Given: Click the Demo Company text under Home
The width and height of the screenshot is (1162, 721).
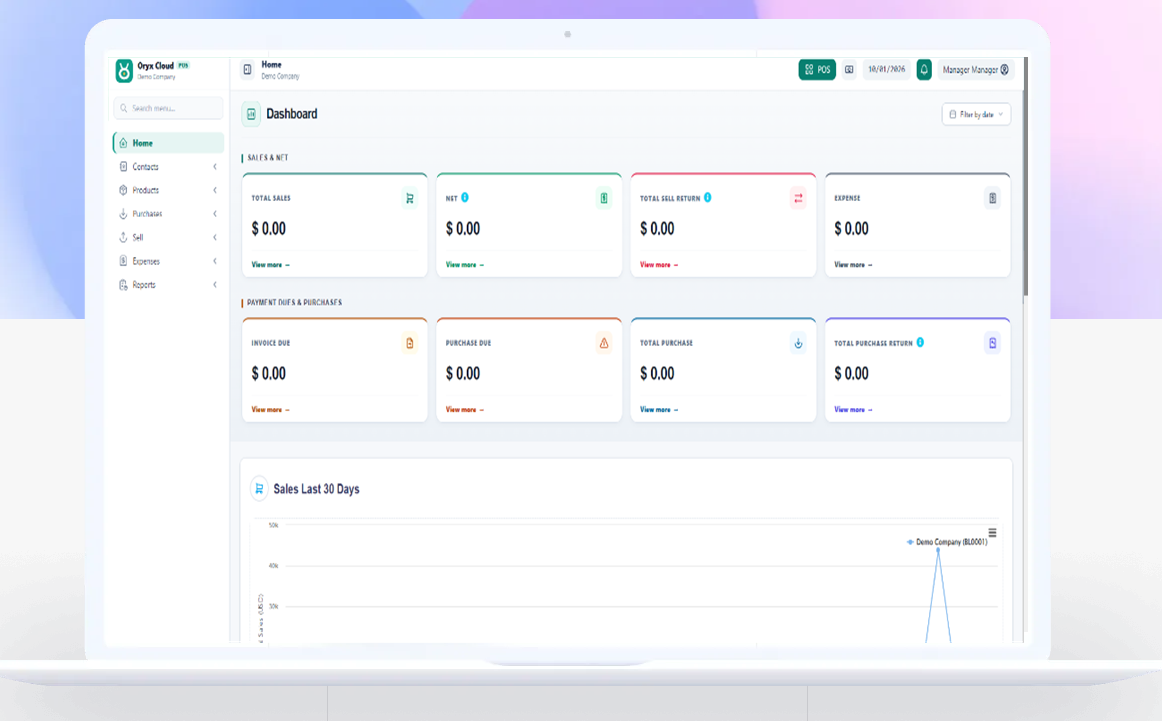Looking at the screenshot, I should click(280, 76).
